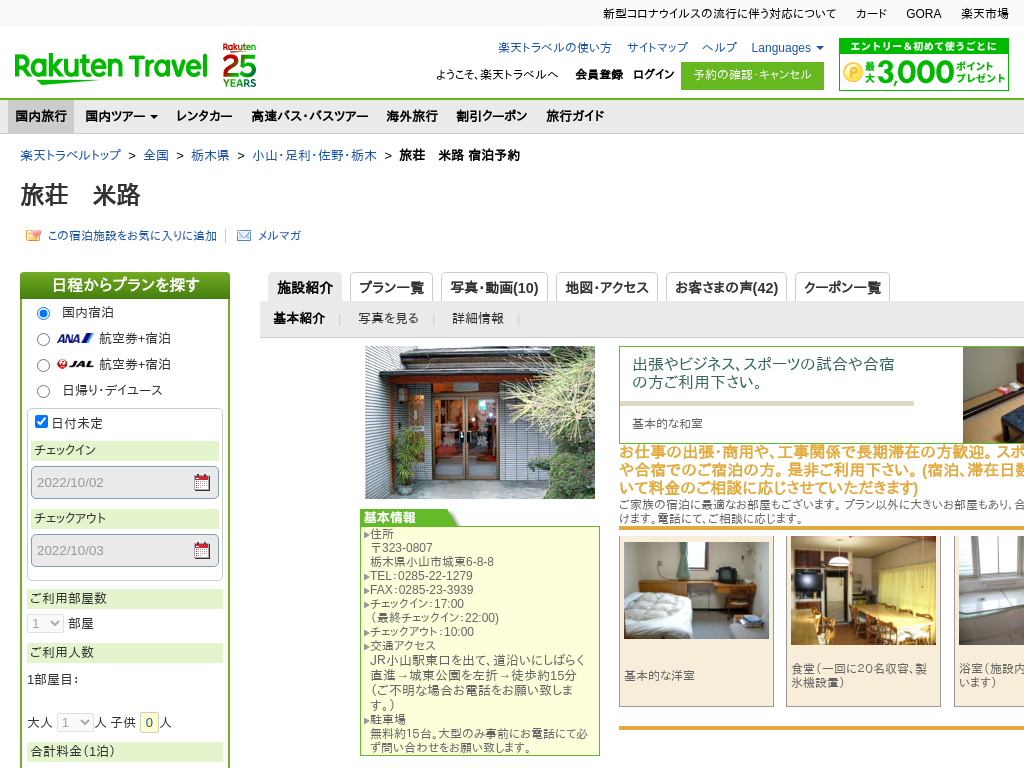Select ANA 航空券+宿泊 radio option
Image resolution: width=1024 pixels, height=768 pixels.
43,340
